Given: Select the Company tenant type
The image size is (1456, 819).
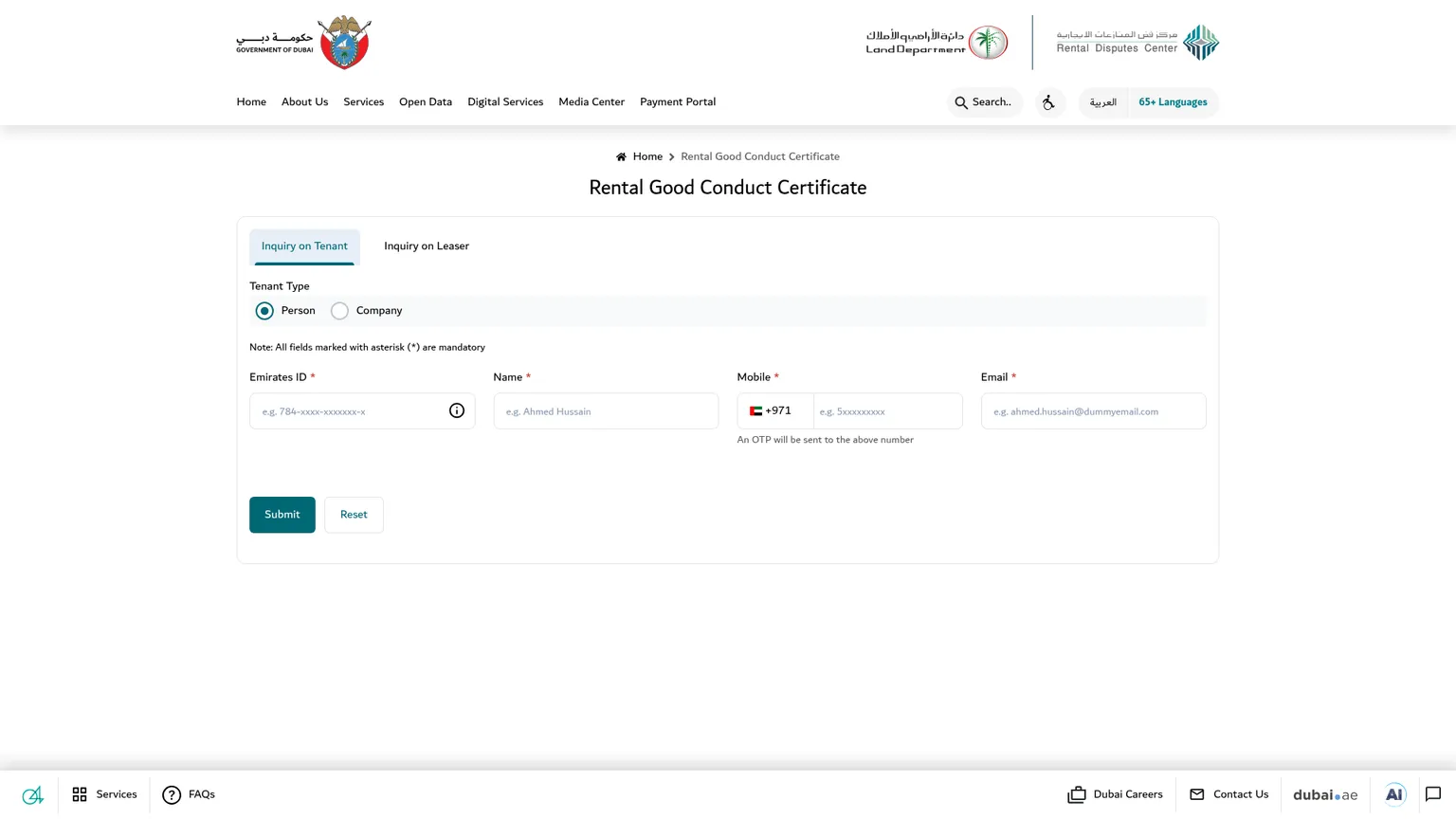Looking at the screenshot, I should point(339,311).
